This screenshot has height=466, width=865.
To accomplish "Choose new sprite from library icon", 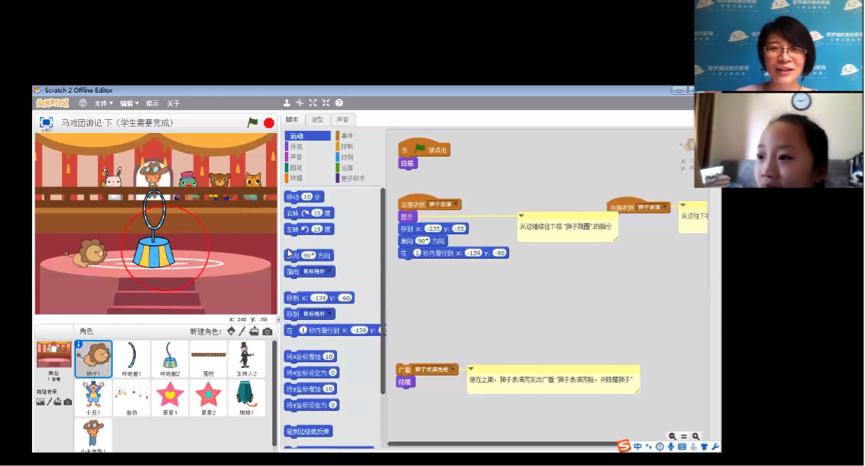I will pos(231,331).
